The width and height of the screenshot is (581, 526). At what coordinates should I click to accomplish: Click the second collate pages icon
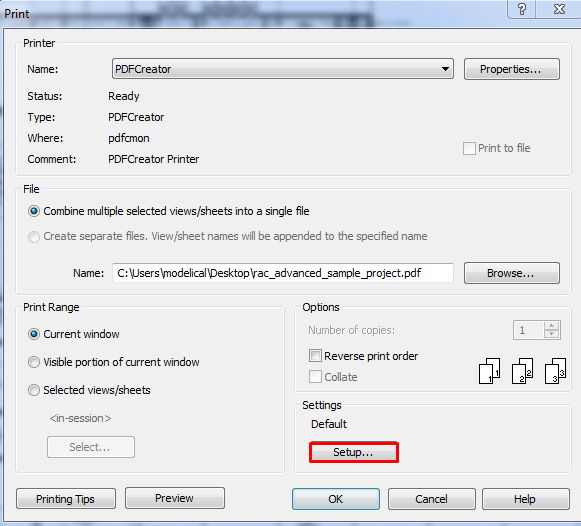click(x=522, y=371)
